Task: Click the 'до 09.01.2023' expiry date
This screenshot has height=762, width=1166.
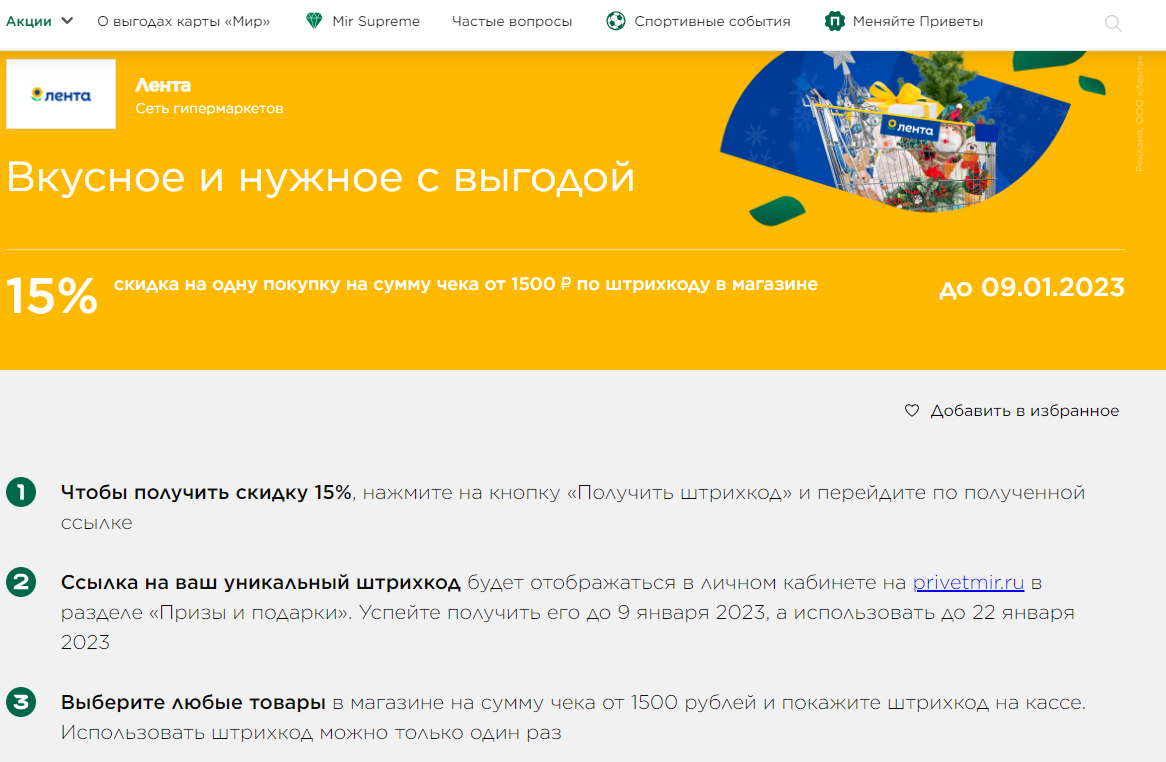Action: (1032, 287)
